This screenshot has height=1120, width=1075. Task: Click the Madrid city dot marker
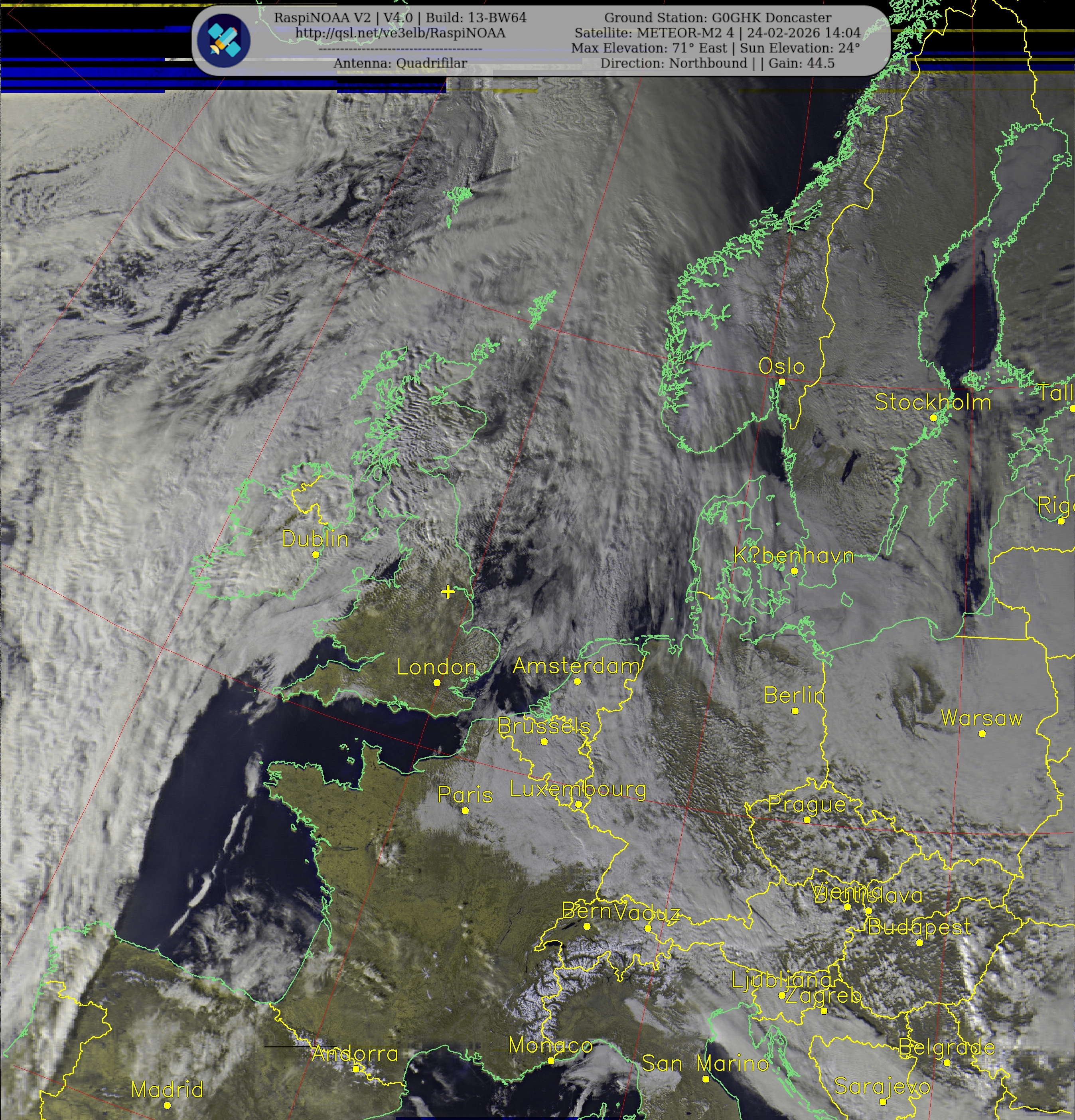(167, 1105)
